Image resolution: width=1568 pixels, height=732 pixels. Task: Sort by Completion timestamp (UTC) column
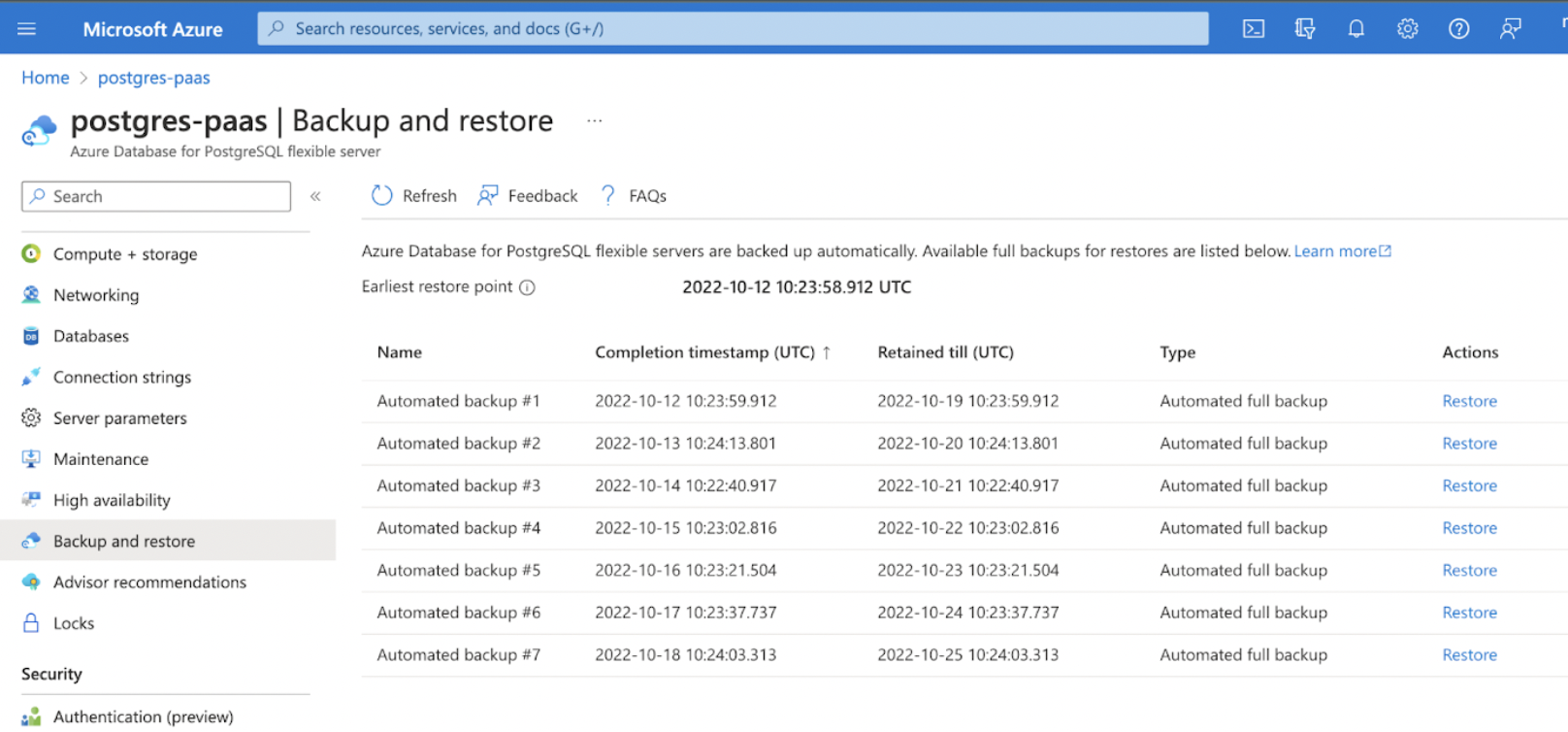point(712,352)
